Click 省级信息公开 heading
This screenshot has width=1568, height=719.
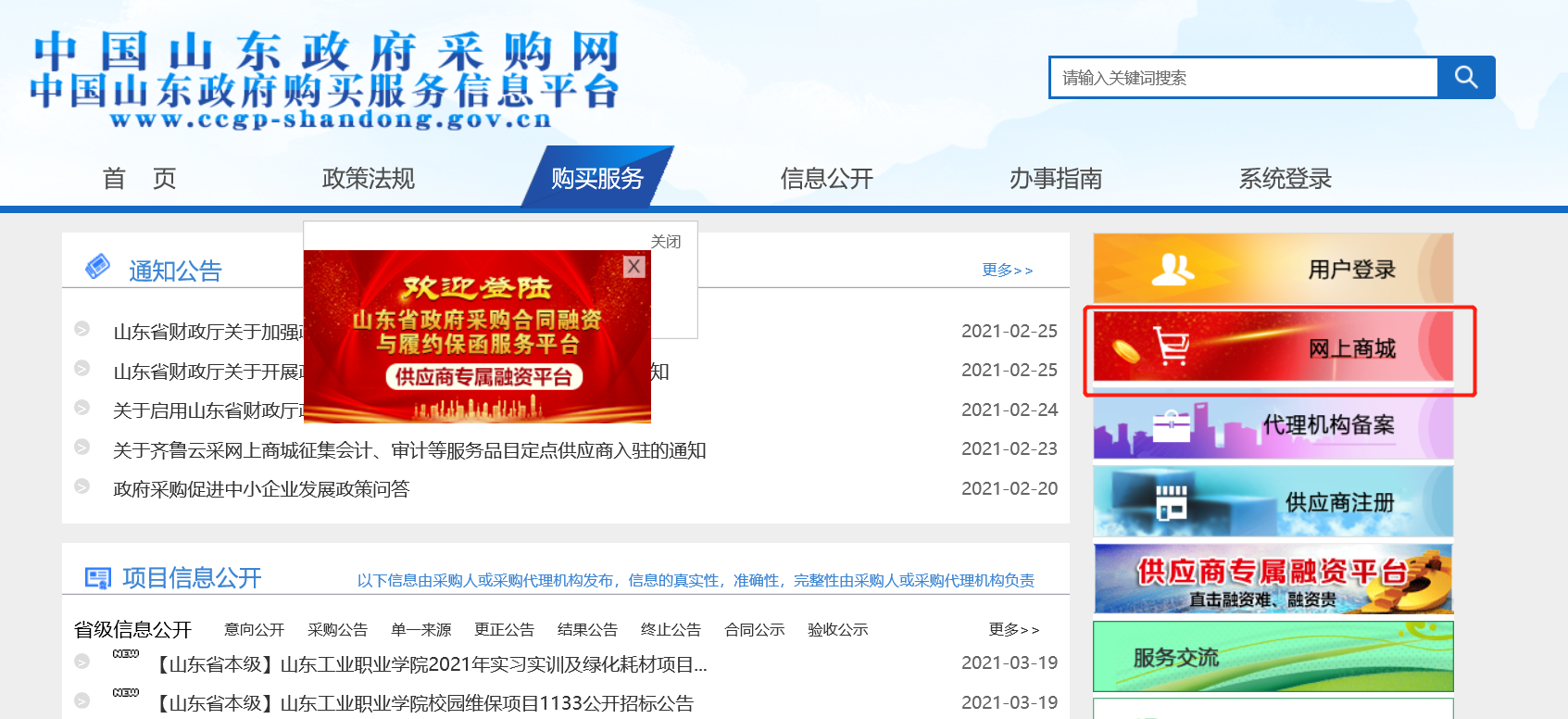(132, 630)
